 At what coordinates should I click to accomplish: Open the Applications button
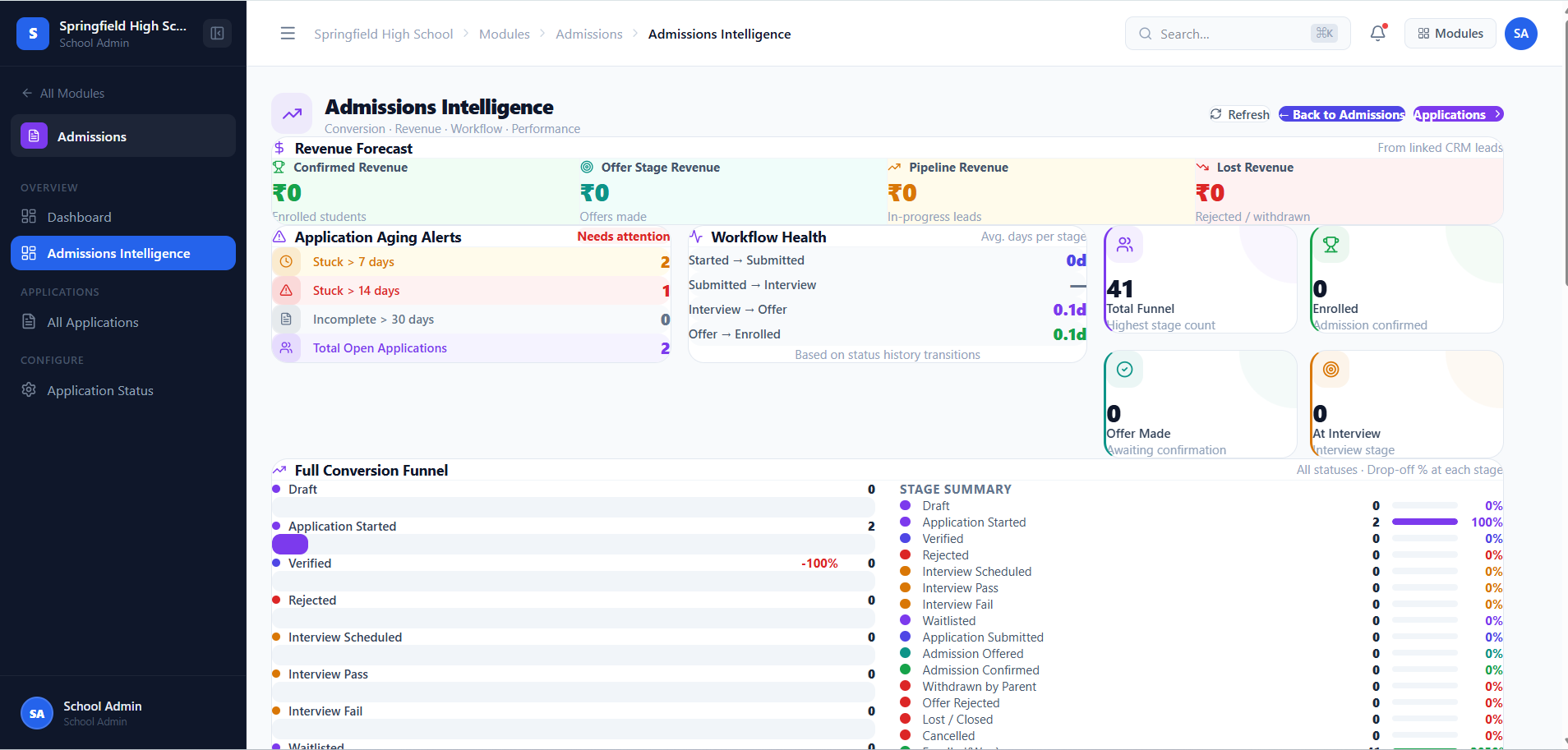[1459, 114]
